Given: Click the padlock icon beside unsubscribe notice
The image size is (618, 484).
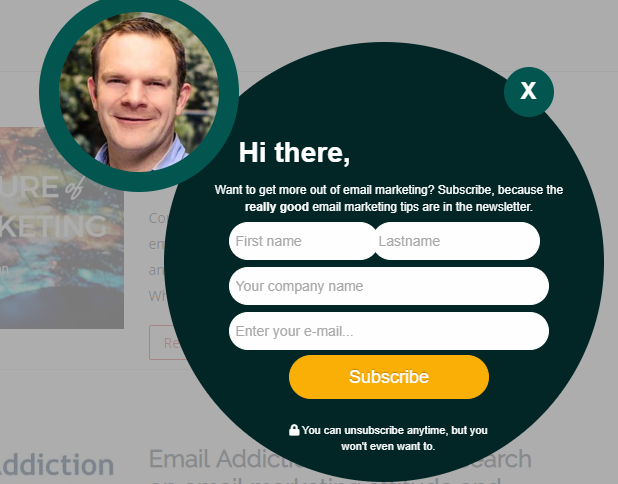Looking at the screenshot, I should 294,430.
